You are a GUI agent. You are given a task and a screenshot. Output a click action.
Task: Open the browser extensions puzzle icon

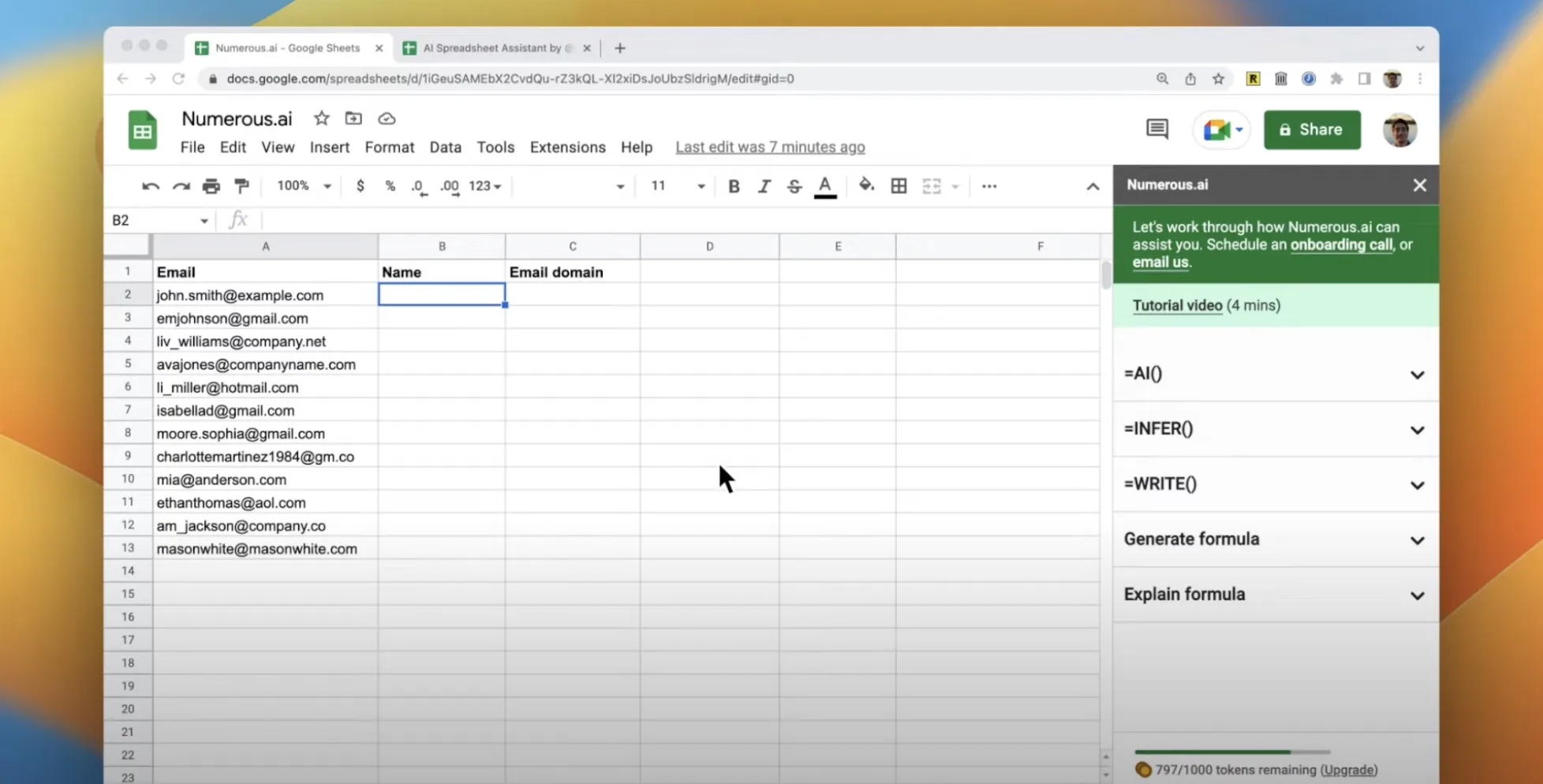click(1336, 79)
